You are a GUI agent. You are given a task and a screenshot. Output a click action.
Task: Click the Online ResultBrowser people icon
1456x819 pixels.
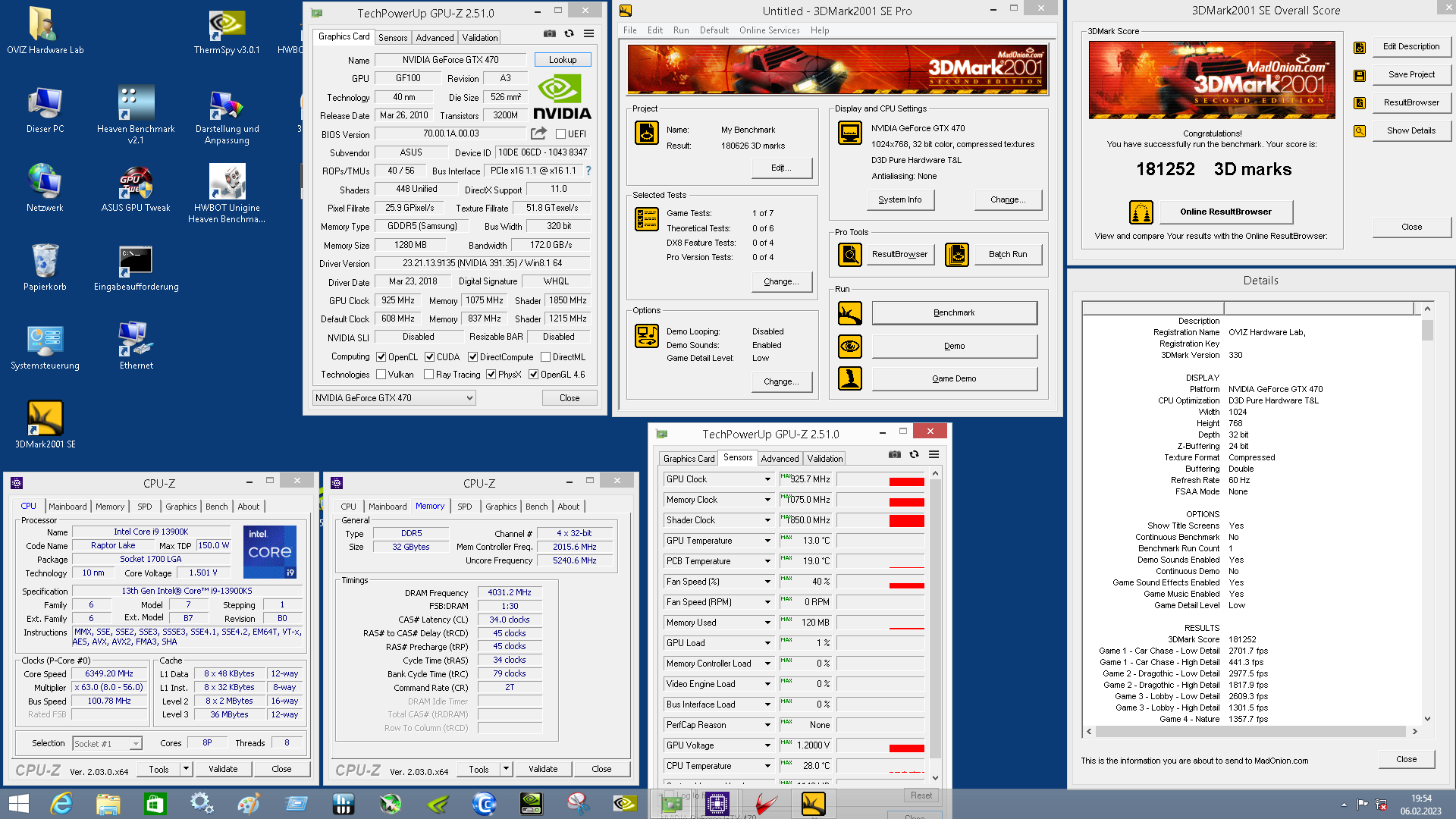(1141, 212)
